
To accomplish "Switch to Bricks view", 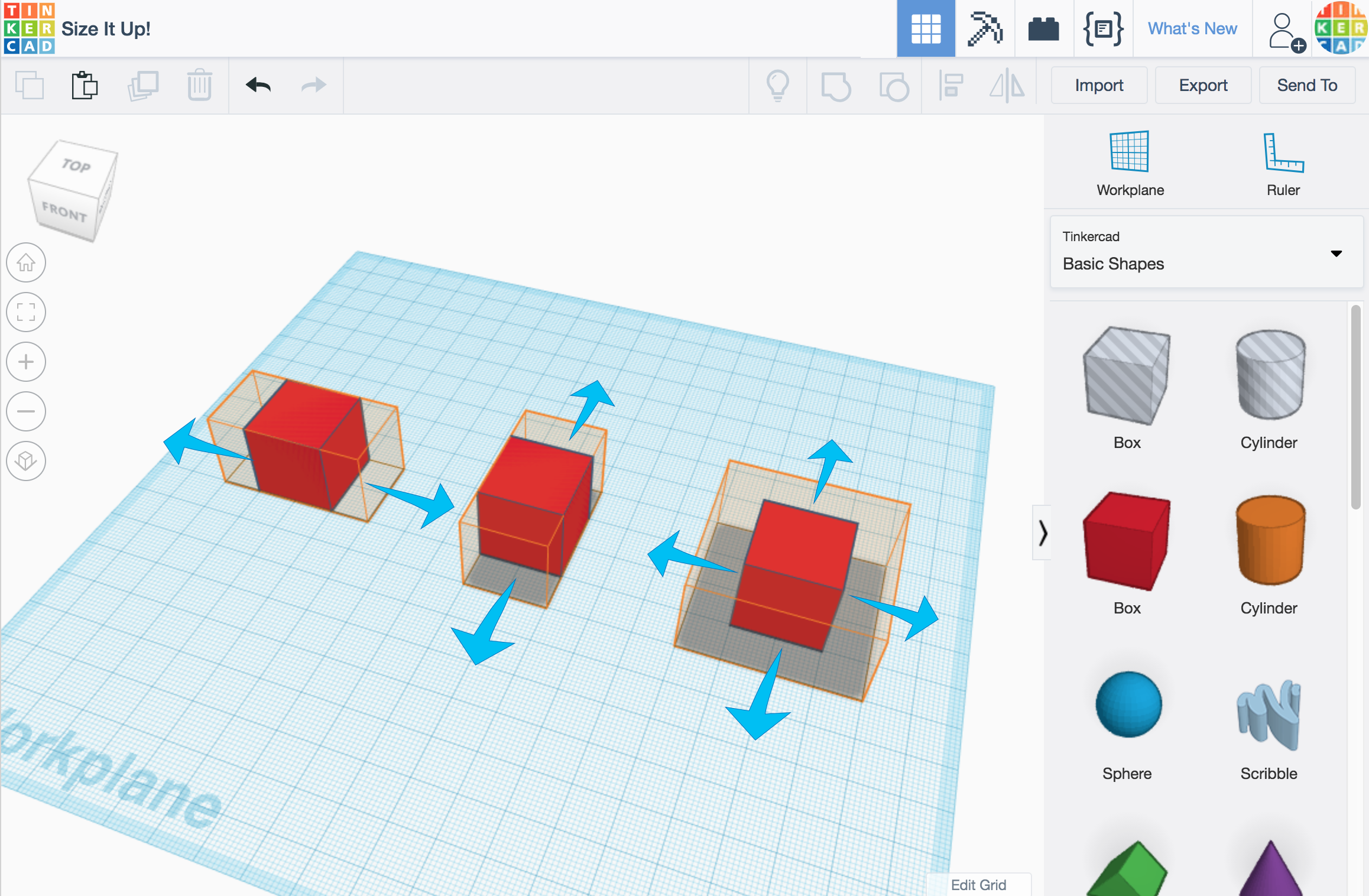I will click(x=1043, y=28).
